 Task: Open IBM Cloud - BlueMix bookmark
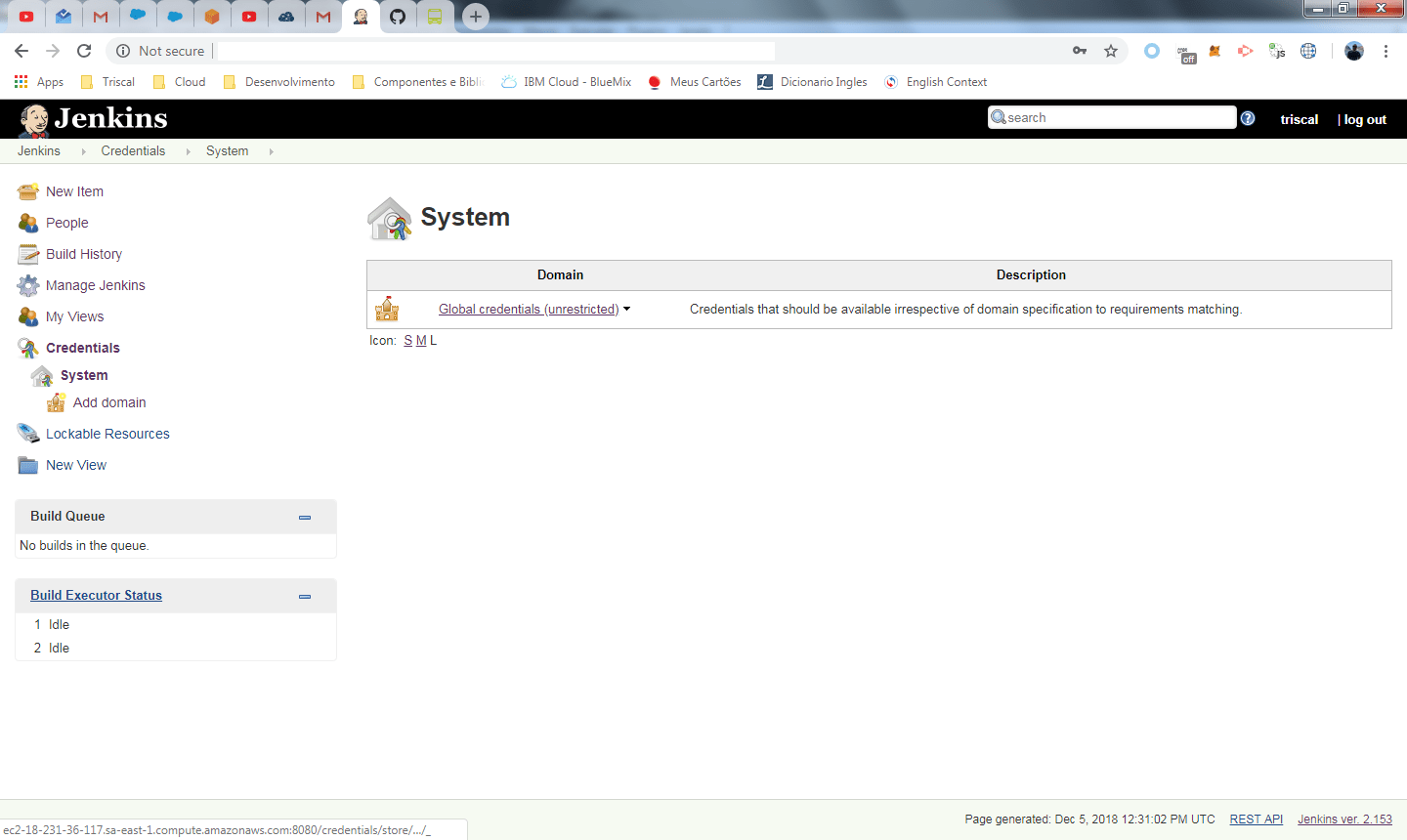pyautogui.click(x=567, y=82)
